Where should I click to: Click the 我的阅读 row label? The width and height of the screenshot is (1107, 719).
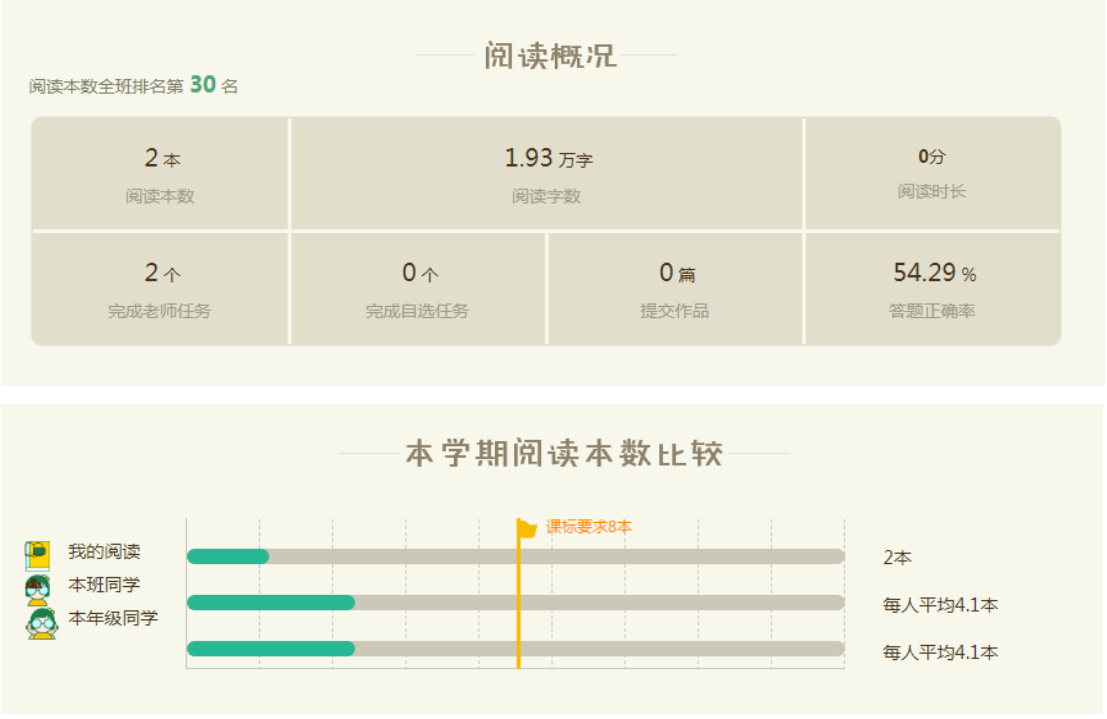[x=104, y=552]
